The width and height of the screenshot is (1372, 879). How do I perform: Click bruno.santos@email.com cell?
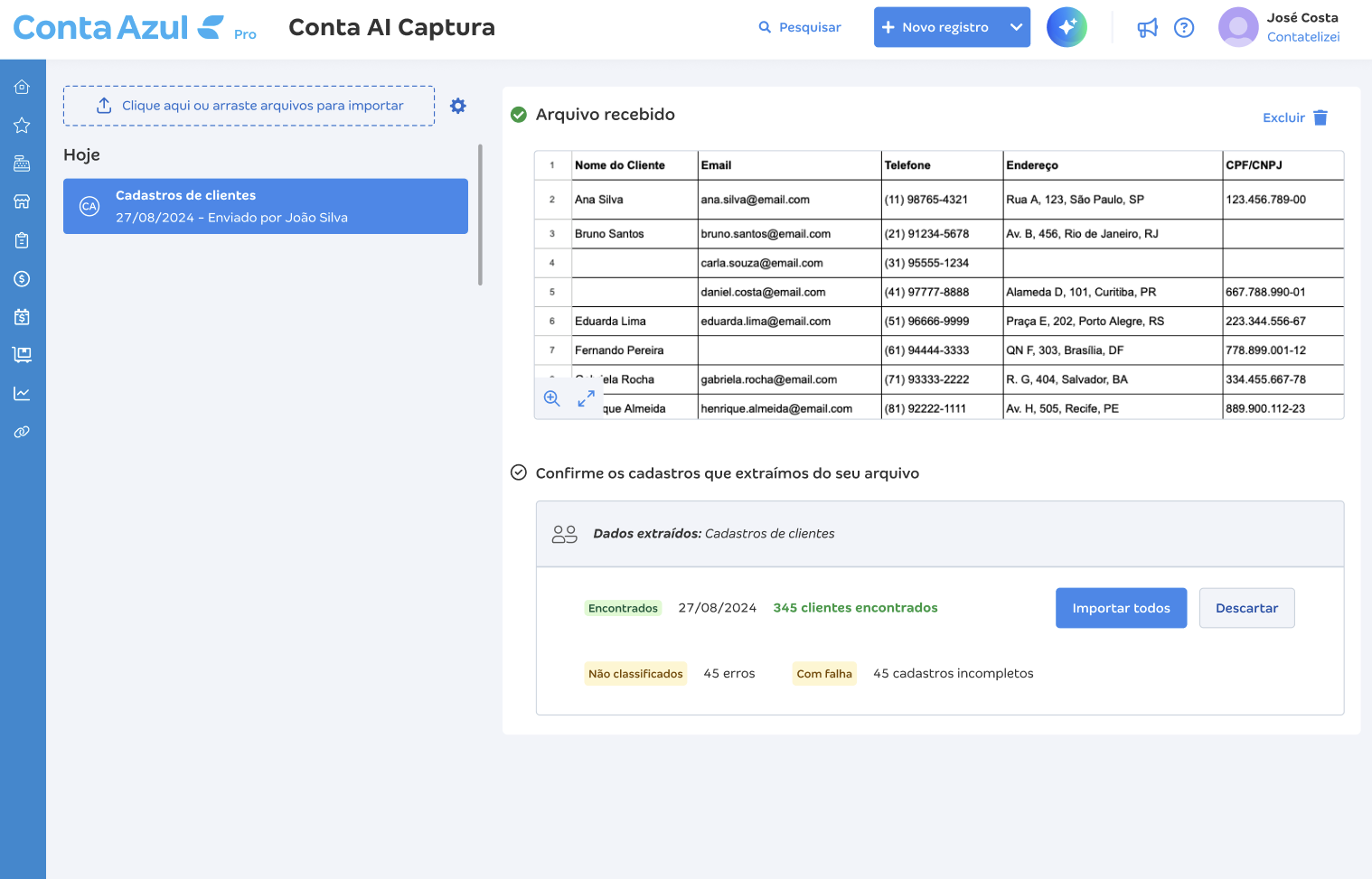pos(790,234)
